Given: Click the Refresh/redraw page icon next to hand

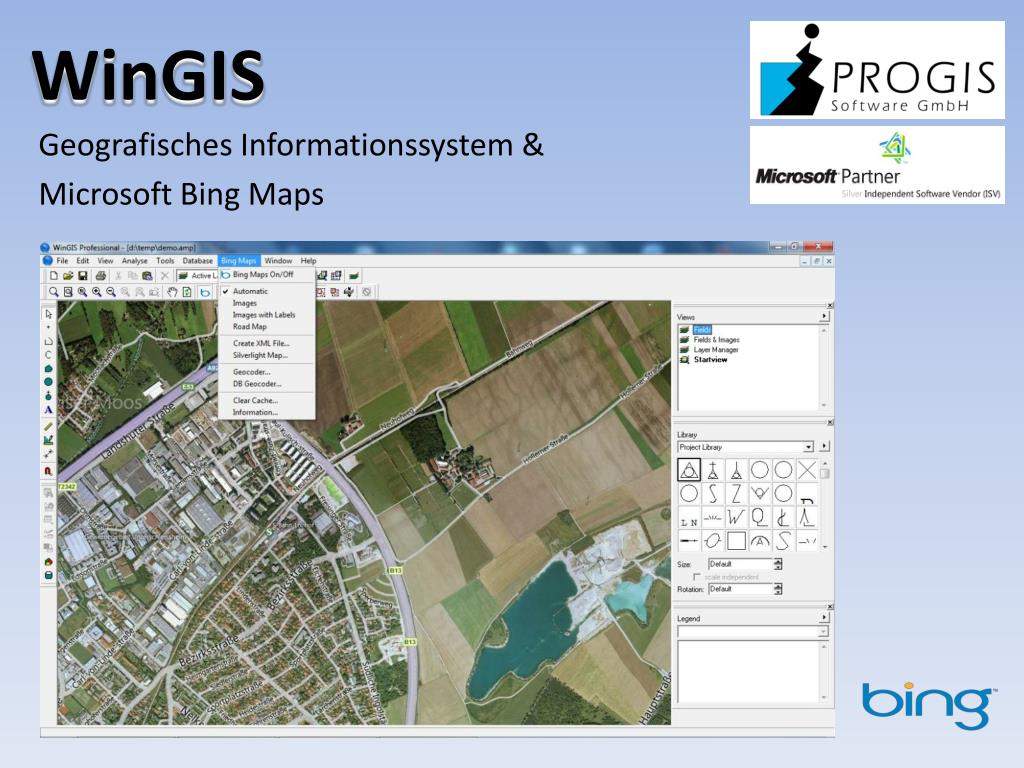Looking at the screenshot, I should (187, 292).
